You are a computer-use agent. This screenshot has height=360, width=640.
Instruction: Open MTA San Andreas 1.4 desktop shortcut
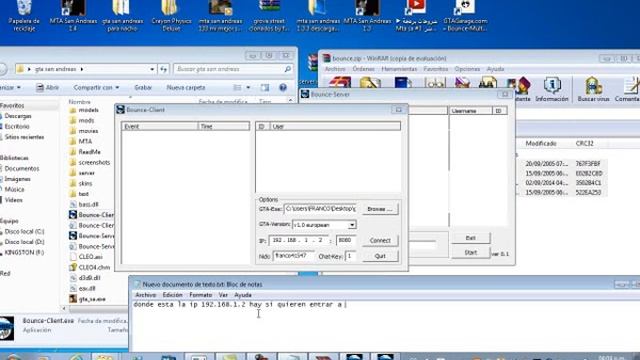click(x=73, y=16)
